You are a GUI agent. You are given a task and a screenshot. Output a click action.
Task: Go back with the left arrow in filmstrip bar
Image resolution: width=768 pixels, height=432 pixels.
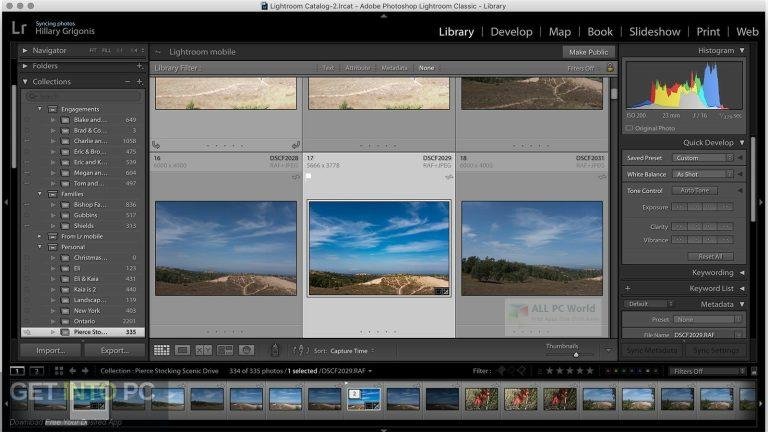[x=72, y=371]
